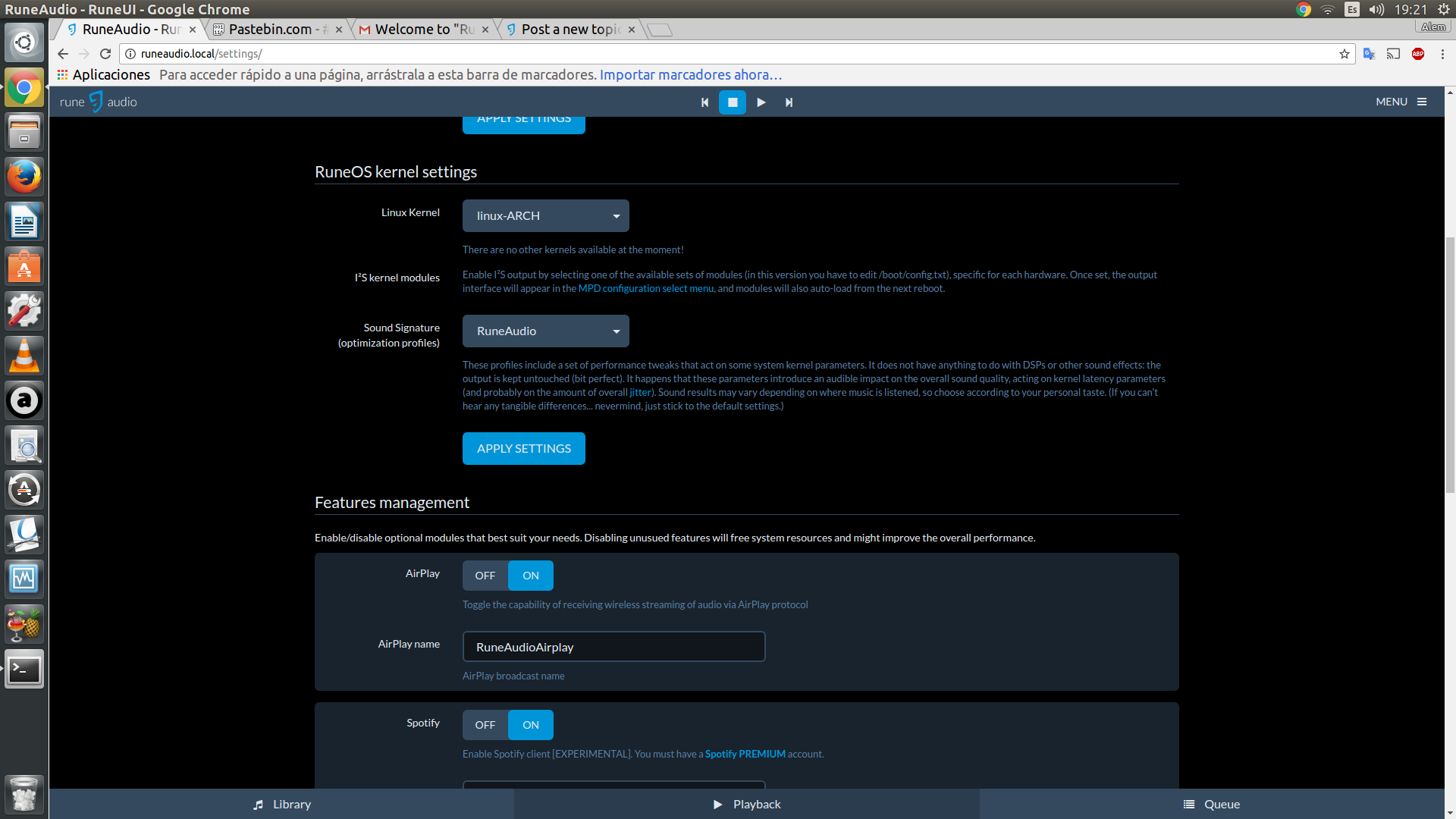Screen dimensions: 1456x819
Task: Turn AirPlay ON
Action: point(531,576)
